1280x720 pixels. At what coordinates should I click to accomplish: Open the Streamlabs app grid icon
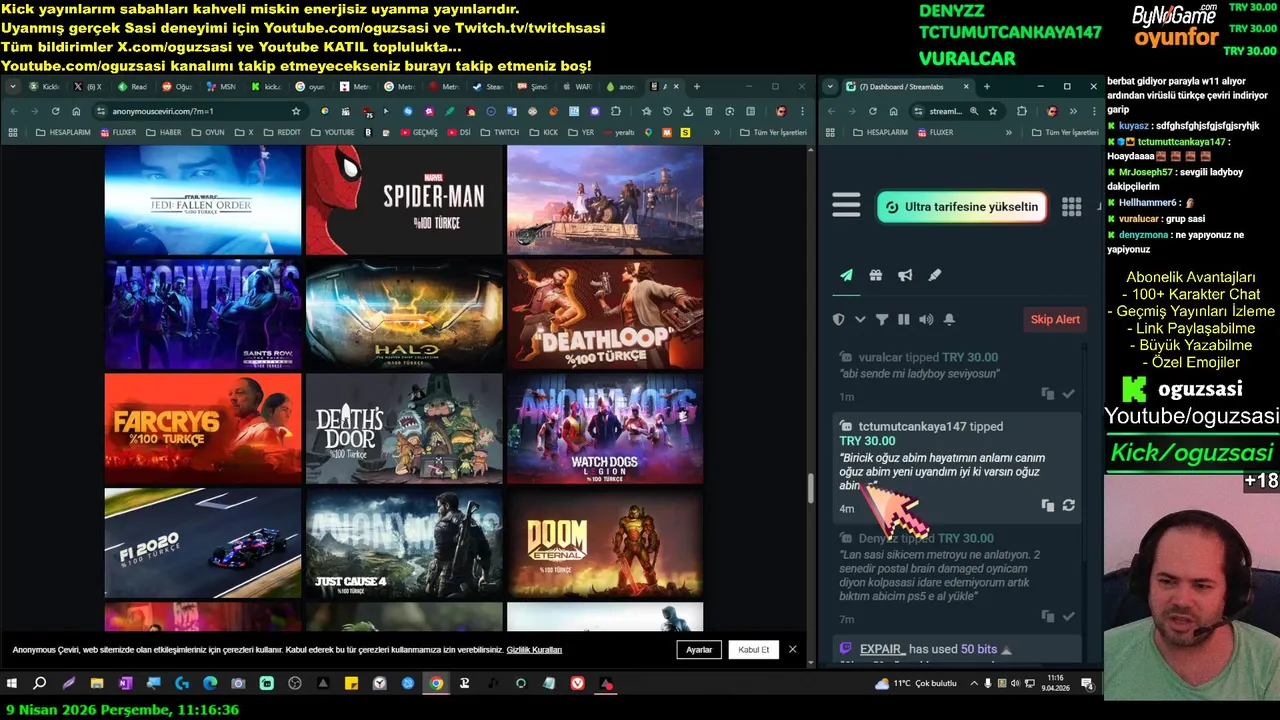click(1071, 206)
